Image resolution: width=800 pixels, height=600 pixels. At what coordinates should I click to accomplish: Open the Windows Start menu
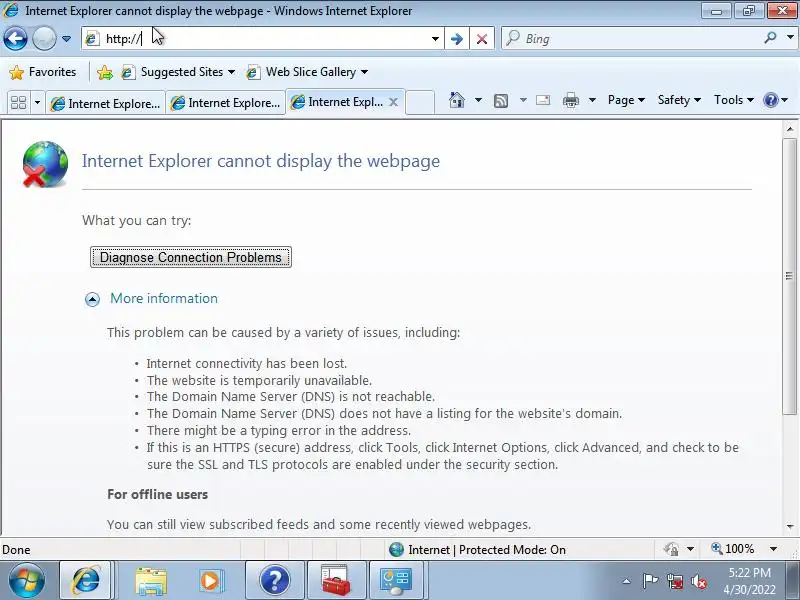click(x=27, y=580)
